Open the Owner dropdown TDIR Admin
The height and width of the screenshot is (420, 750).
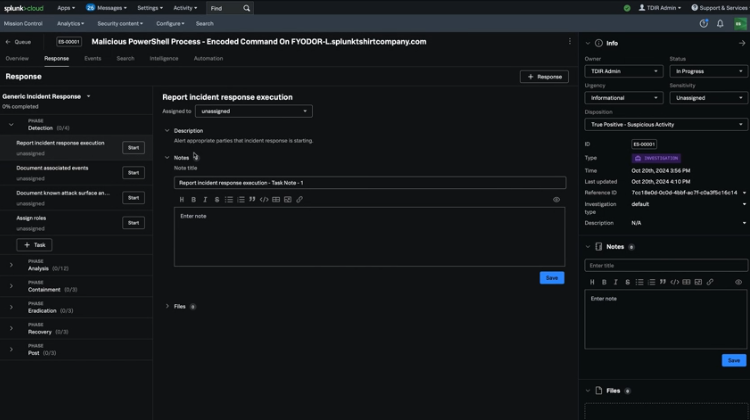tap(624, 71)
